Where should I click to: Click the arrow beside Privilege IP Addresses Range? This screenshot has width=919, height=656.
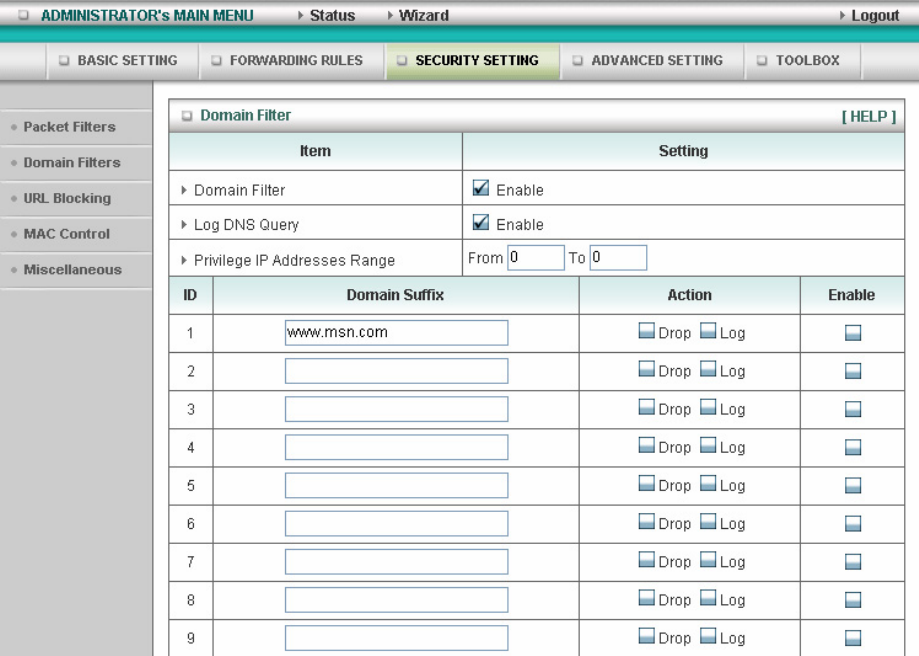tap(184, 260)
